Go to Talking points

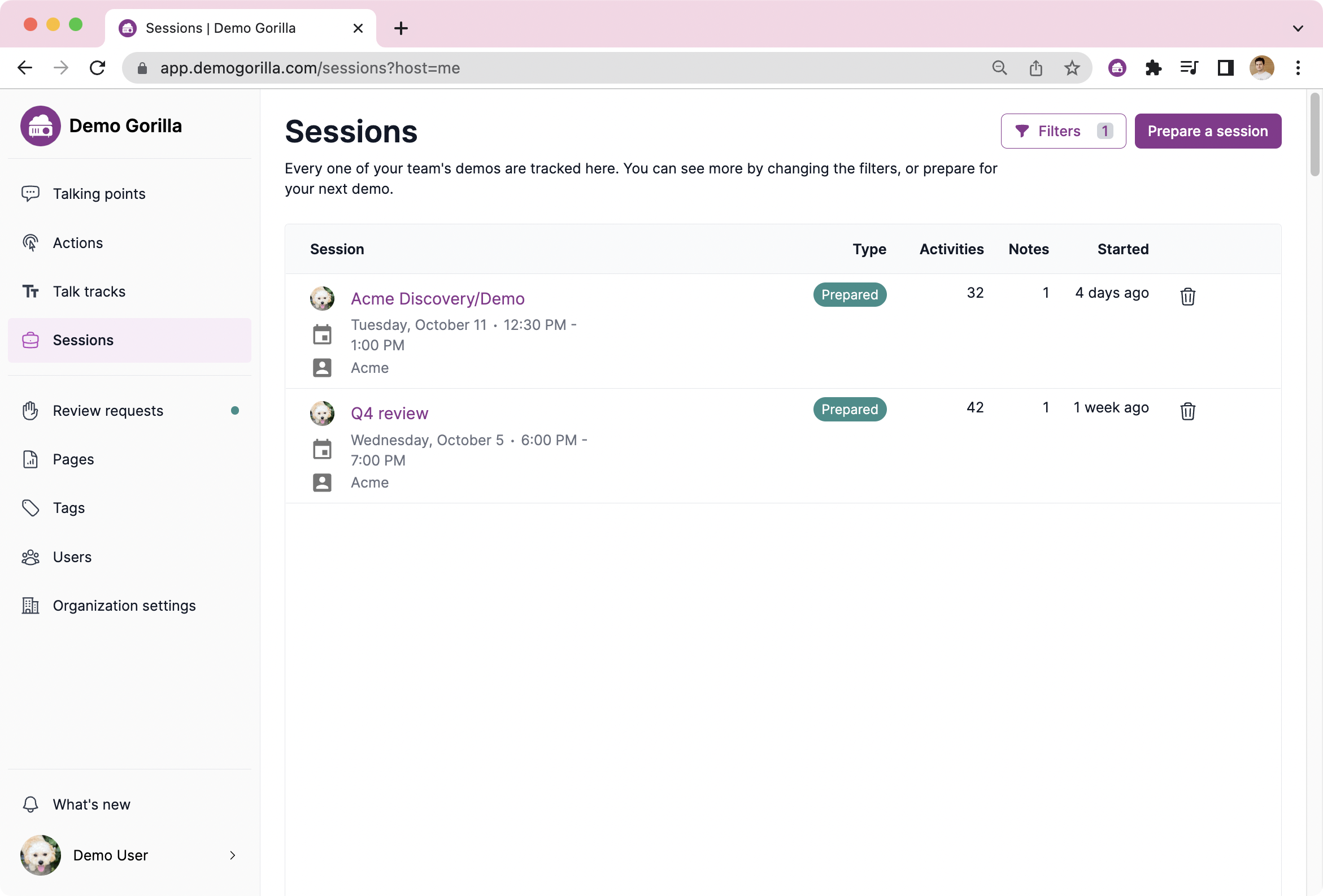coord(99,194)
